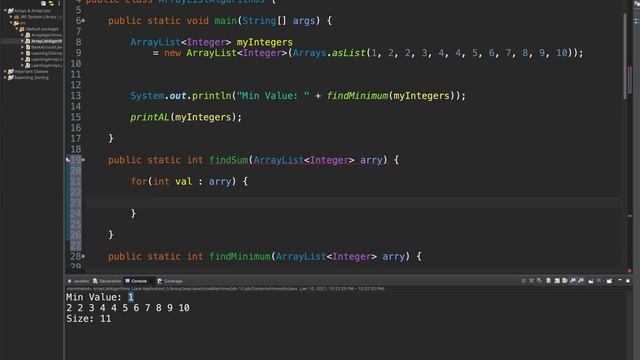Click the printAL call on line 15
The height and width of the screenshot is (360, 640).
(149, 118)
